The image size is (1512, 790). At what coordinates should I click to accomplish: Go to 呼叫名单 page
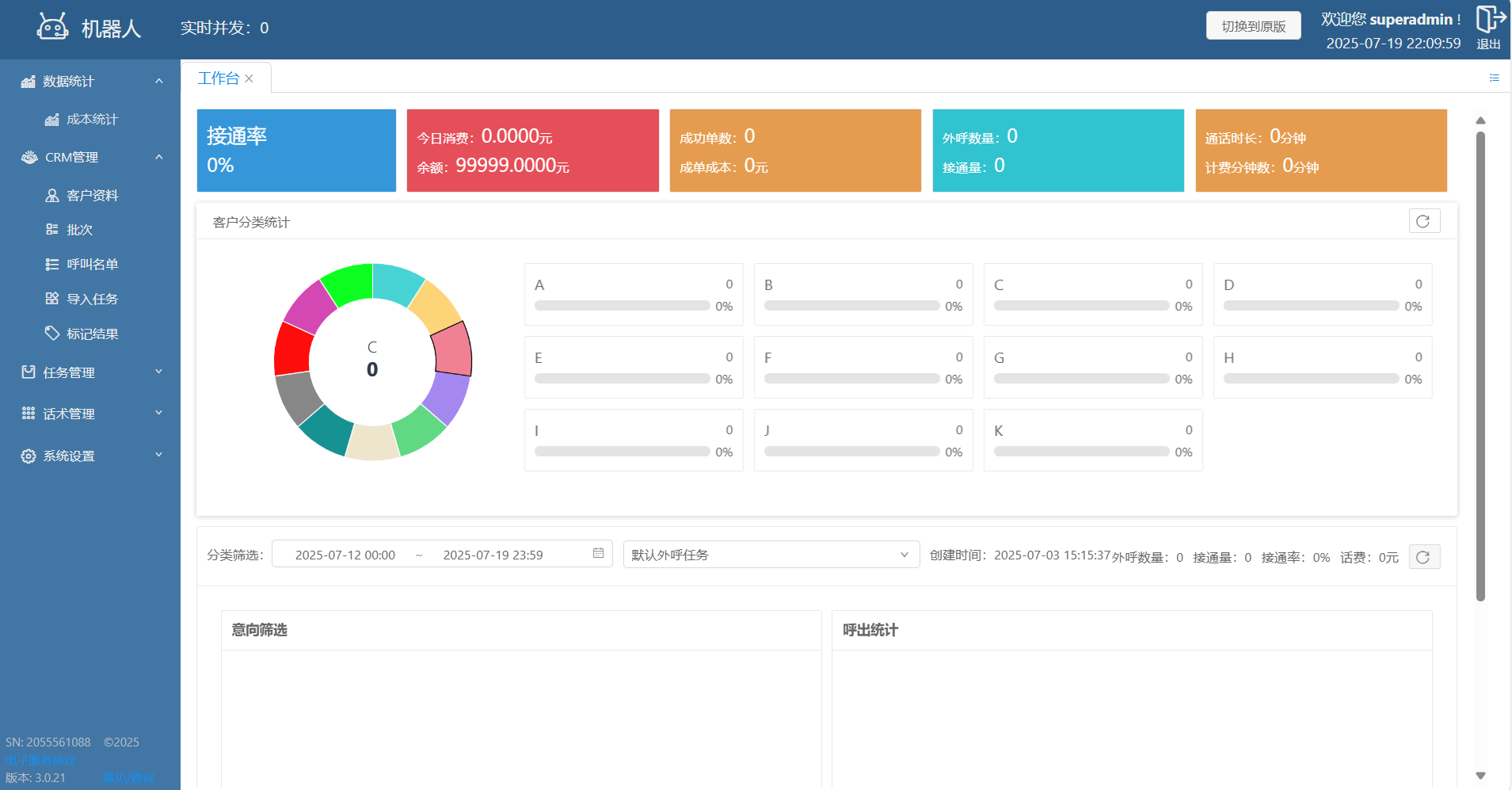pos(92,264)
